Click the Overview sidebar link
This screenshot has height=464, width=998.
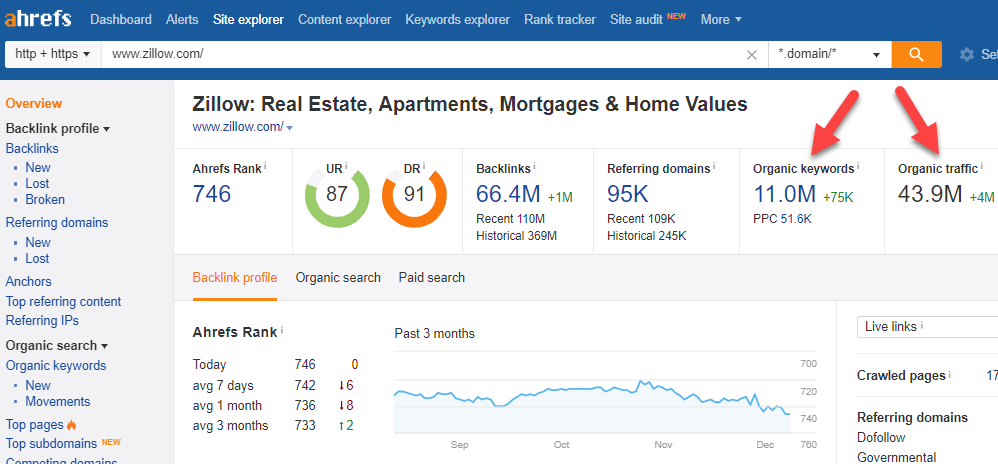pos(34,103)
